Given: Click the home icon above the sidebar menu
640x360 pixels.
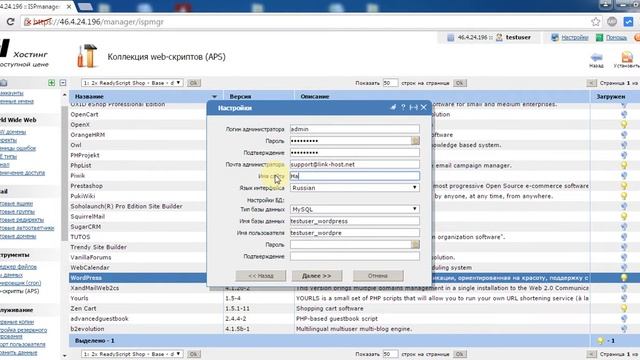Looking at the screenshot, I should 4,83.
